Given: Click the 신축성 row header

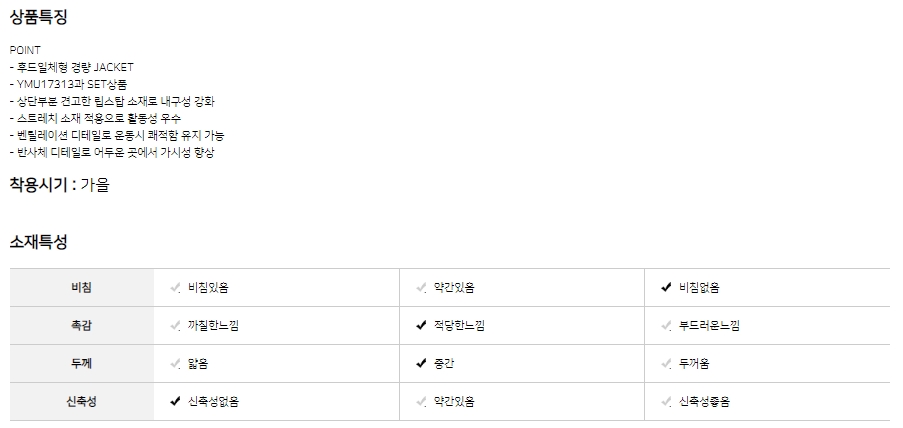Looking at the screenshot, I should point(82,402).
